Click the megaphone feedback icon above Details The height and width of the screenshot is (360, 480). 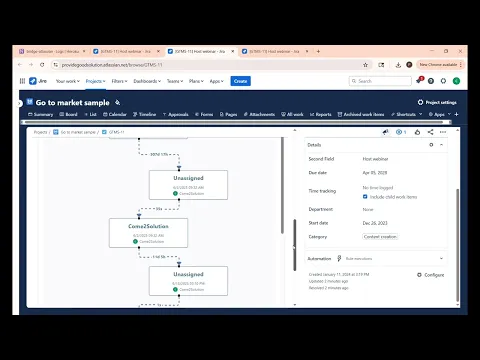coord(385,132)
